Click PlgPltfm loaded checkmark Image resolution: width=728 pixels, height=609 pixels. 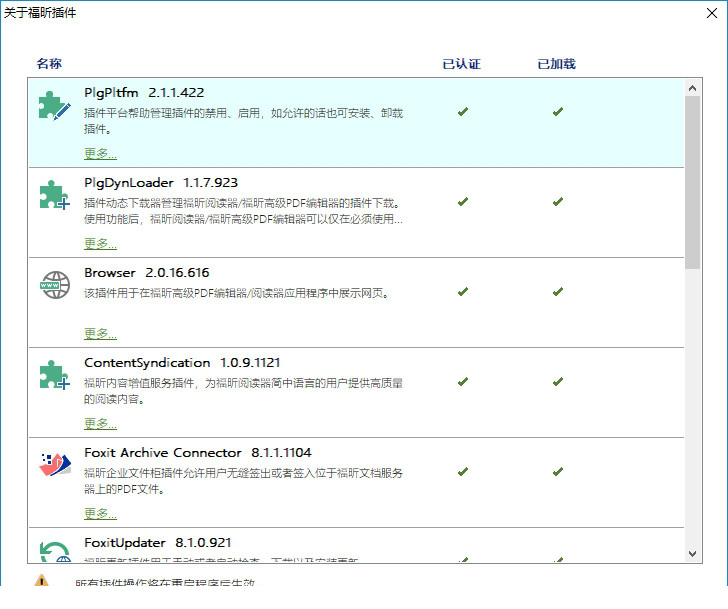click(558, 112)
